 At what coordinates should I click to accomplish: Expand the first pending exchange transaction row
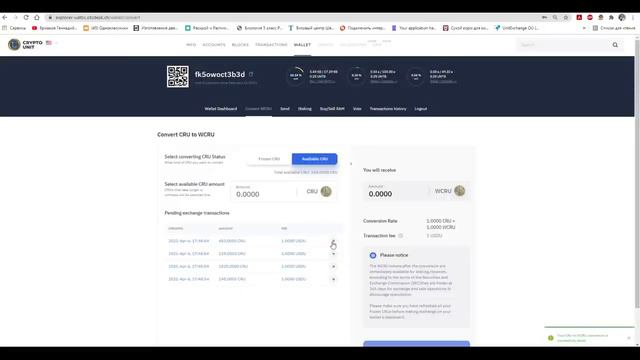tap(333, 241)
